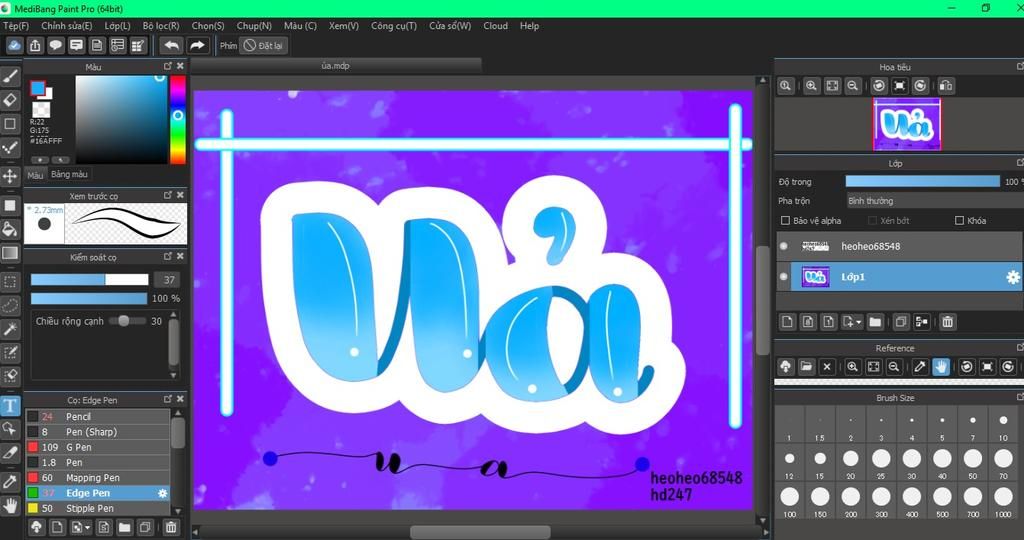Open the add brush dropdown arrow
This screenshot has height=540, width=1024.
pos(88,528)
